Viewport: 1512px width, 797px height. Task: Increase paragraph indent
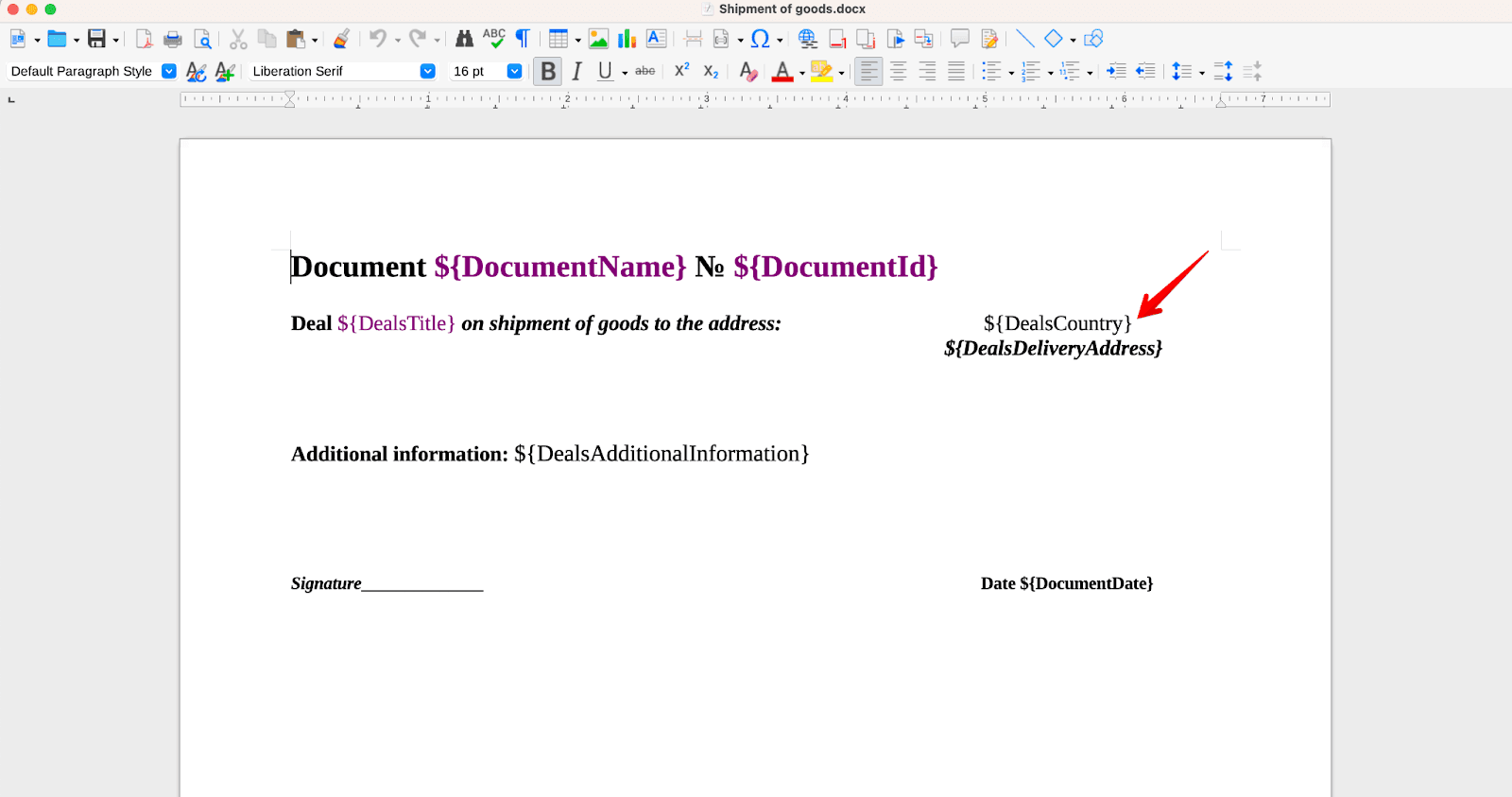click(1116, 72)
